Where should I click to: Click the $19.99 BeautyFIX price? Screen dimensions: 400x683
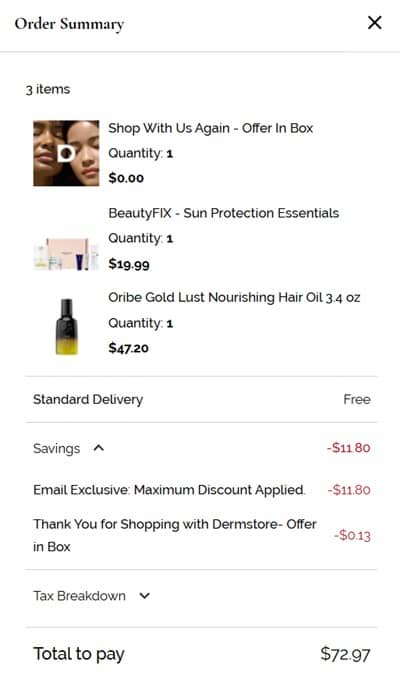click(x=129, y=264)
